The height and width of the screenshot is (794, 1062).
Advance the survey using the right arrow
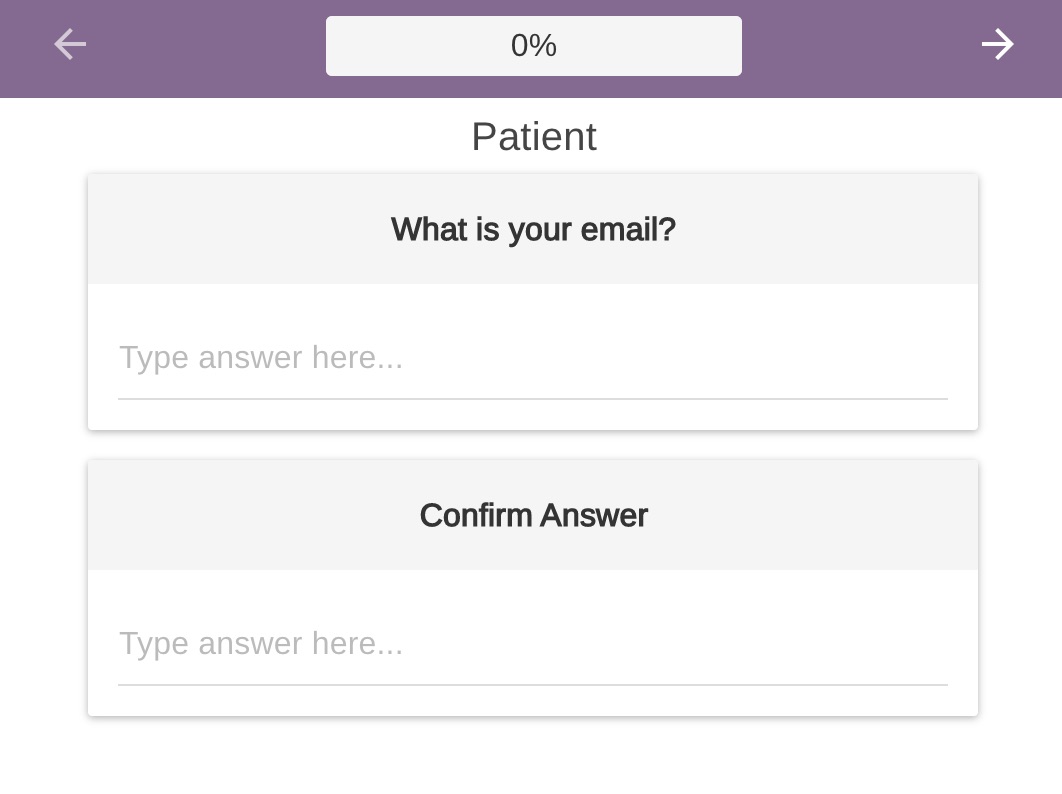point(997,44)
